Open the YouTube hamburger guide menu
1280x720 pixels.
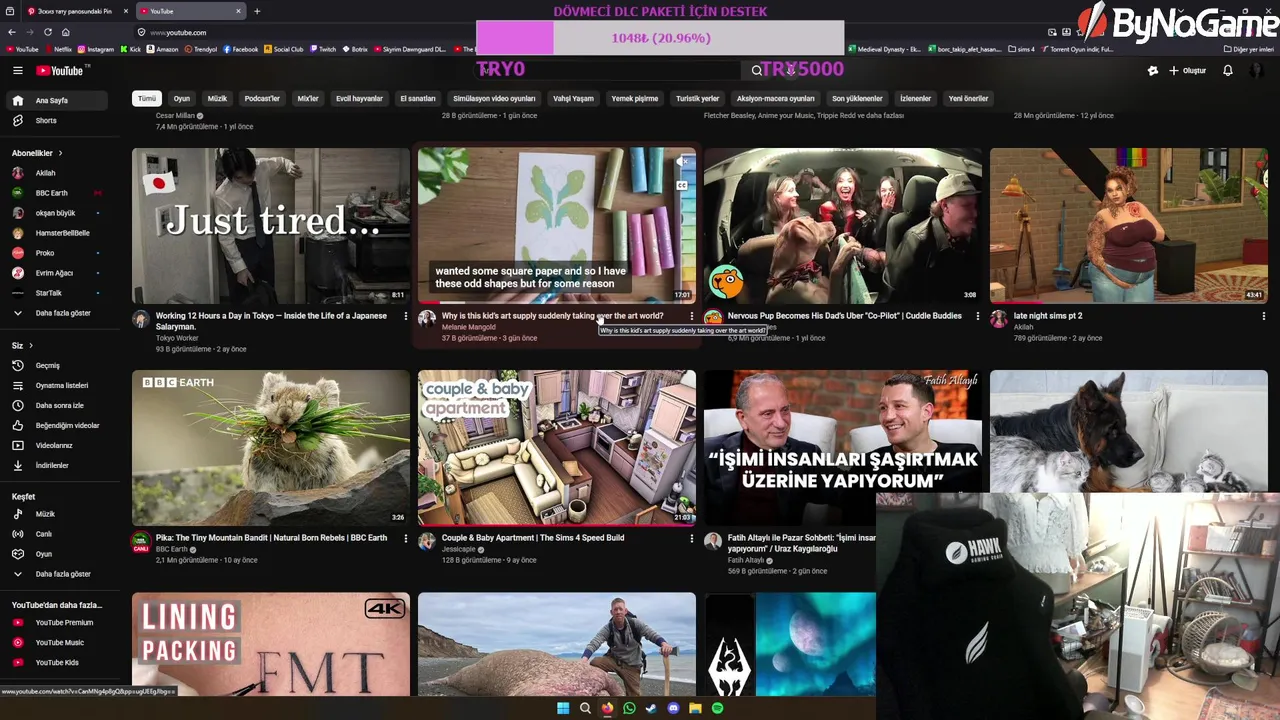point(17,70)
